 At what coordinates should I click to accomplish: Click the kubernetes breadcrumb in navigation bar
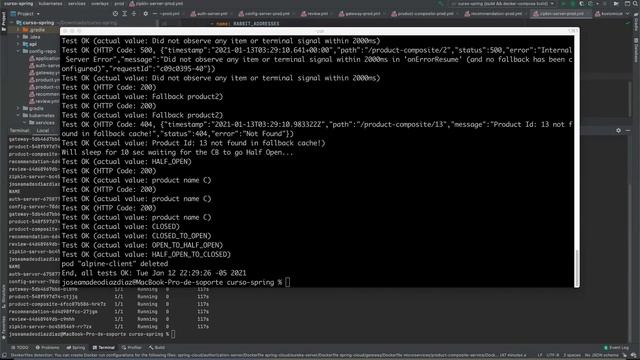click(x=51, y=4)
